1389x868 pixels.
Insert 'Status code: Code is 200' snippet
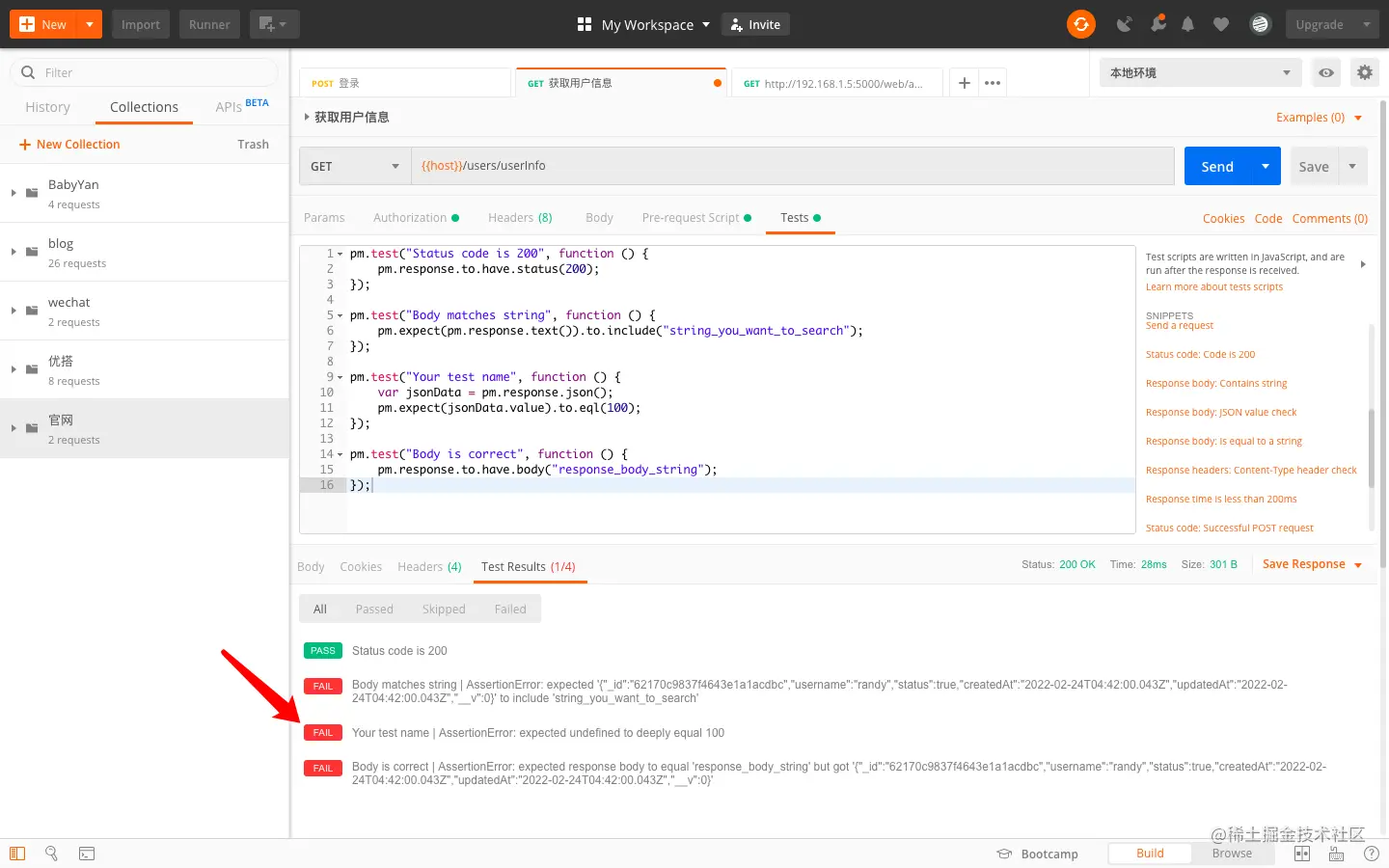1201,354
